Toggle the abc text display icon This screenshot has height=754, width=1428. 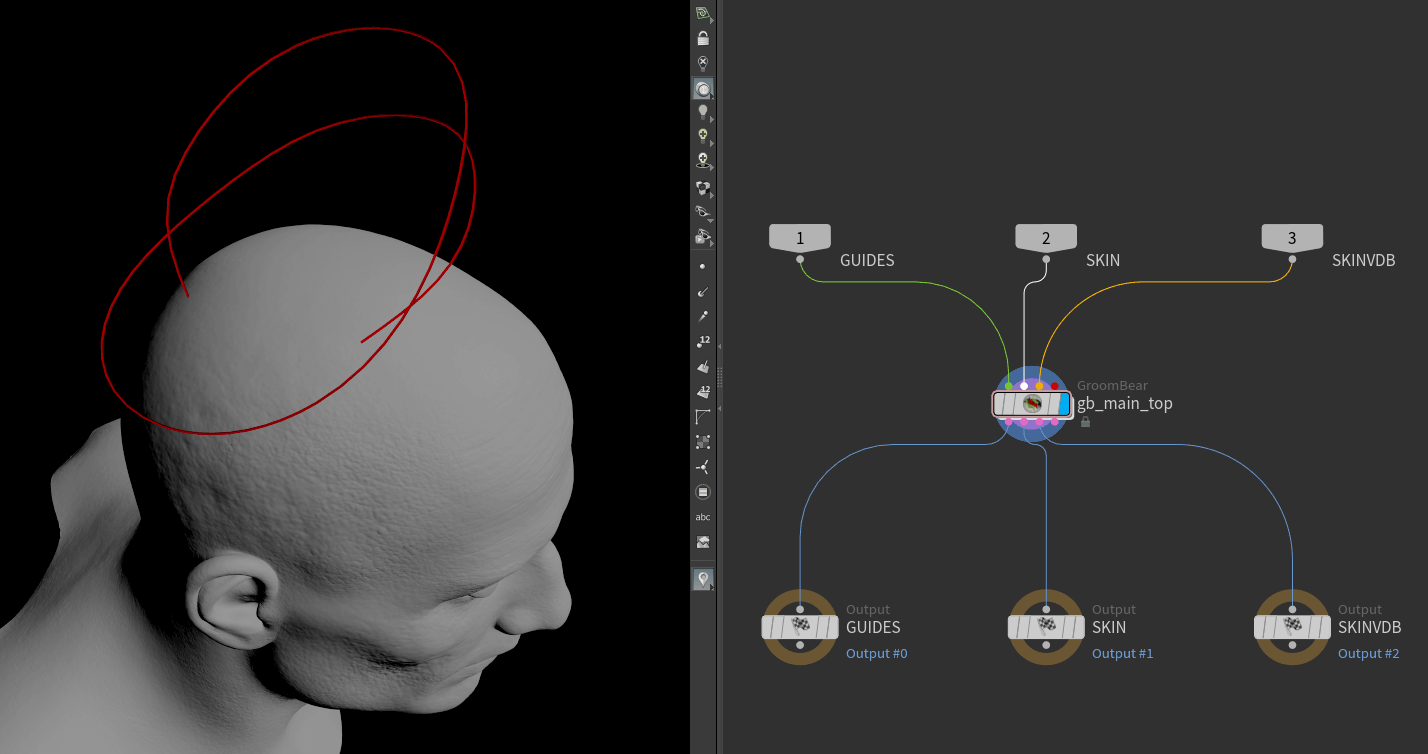click(703, 517)
